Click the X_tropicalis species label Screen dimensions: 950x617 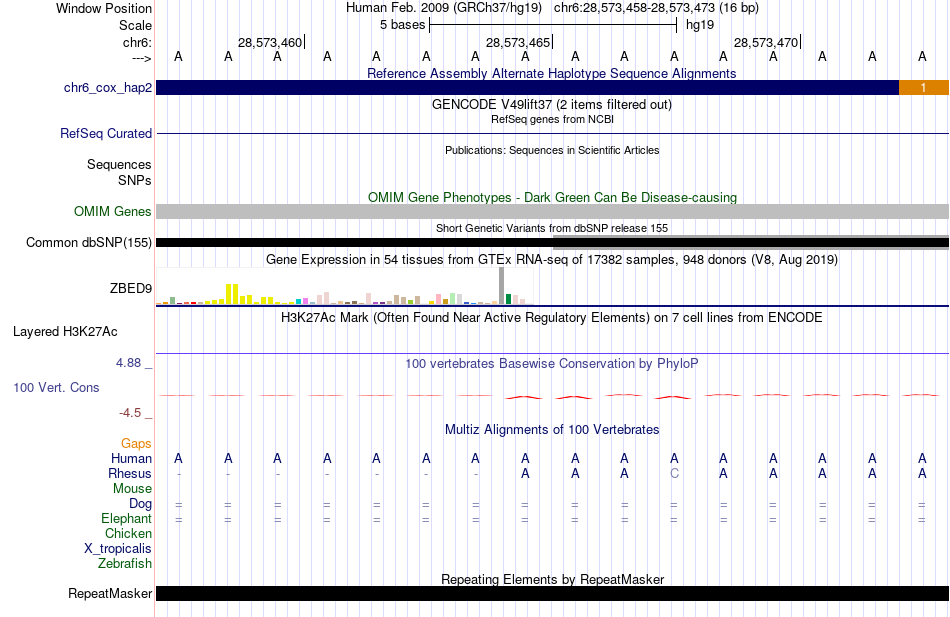(x=118, y=549)
